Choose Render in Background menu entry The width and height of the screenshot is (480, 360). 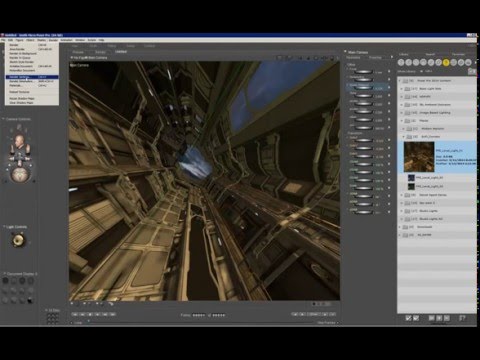click(x=32, y=53)
